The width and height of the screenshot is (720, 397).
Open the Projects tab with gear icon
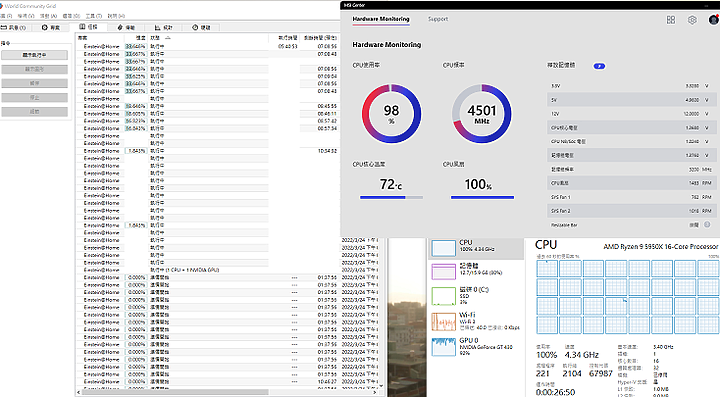[x=51, y=28]
